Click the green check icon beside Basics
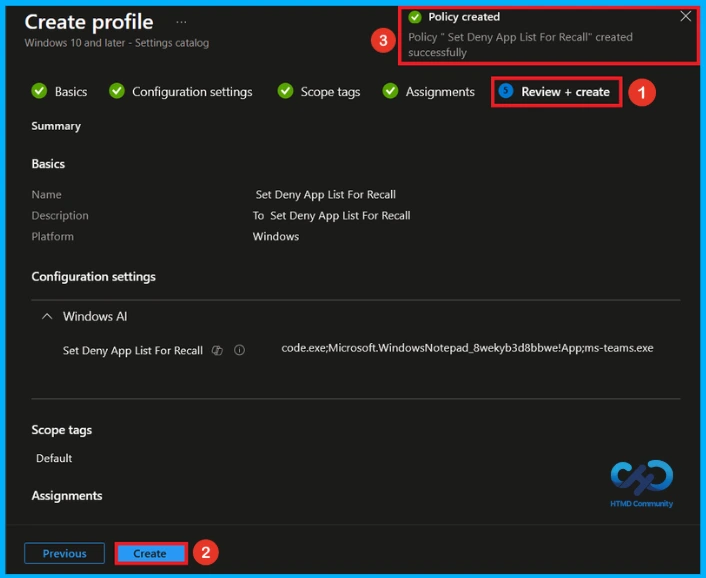Viewport: 706px width, 578px height. tap(39, 91)
